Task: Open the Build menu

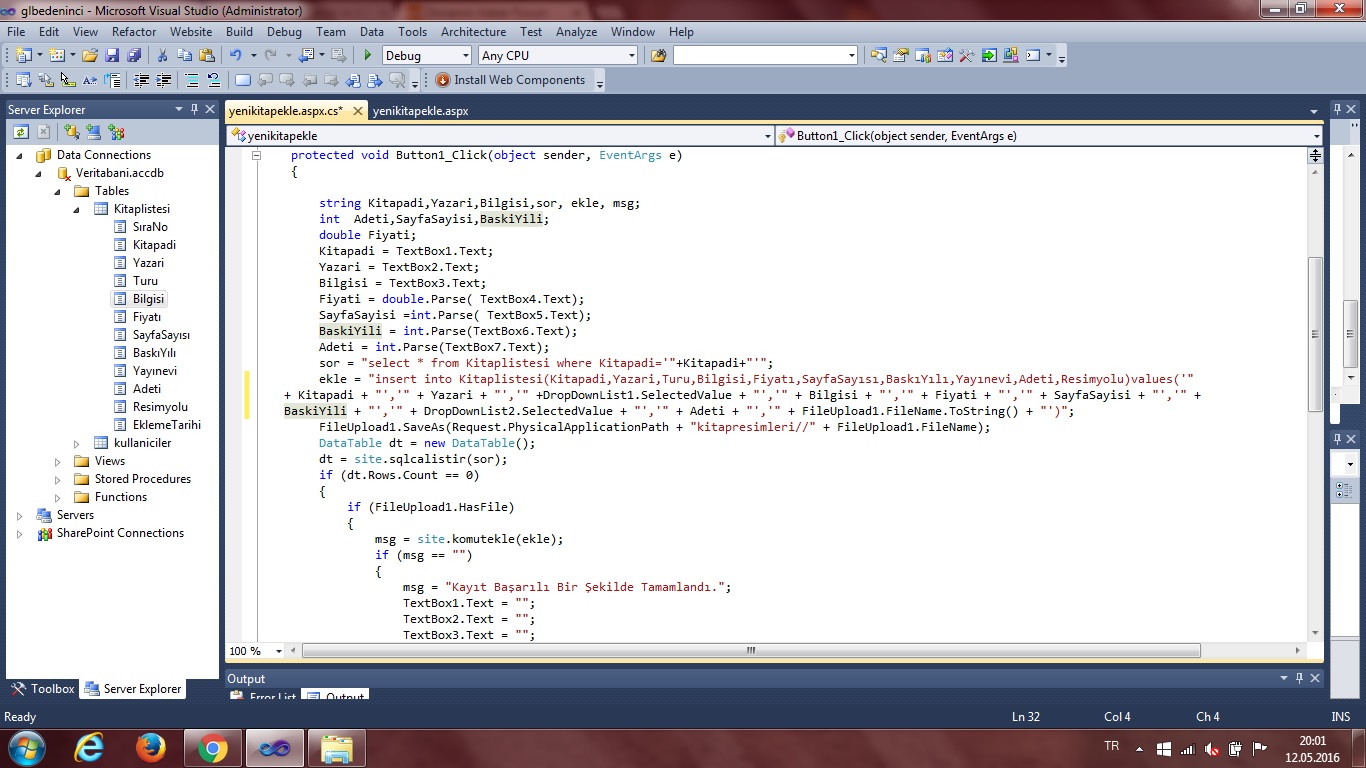Action: pyautogui.click(x=239, y=32)
